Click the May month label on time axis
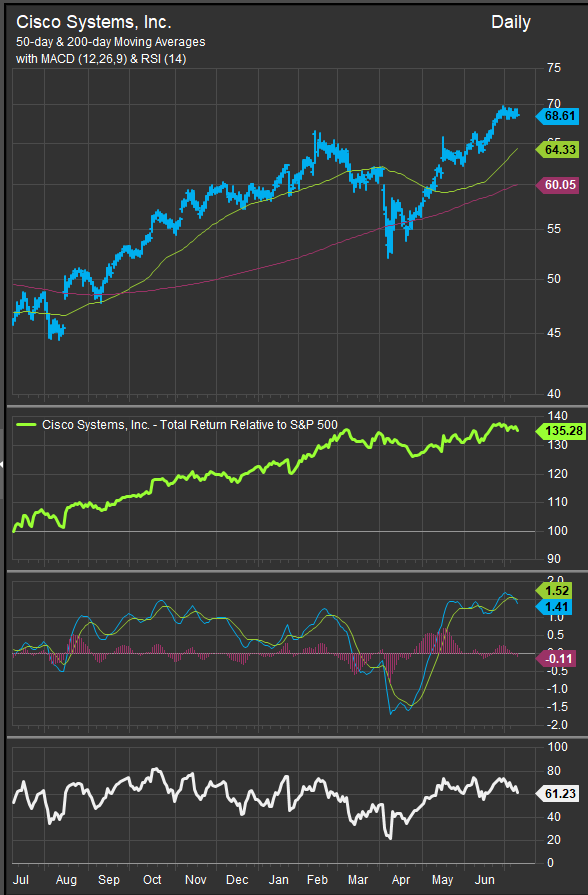Image resolution: width=588 pixels, height=895 pixels. coord(442,880)
